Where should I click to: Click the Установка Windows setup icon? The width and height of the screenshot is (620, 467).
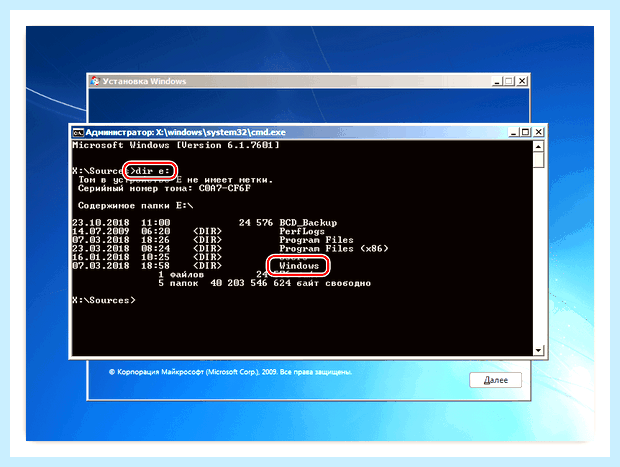[x=95, y=81]
